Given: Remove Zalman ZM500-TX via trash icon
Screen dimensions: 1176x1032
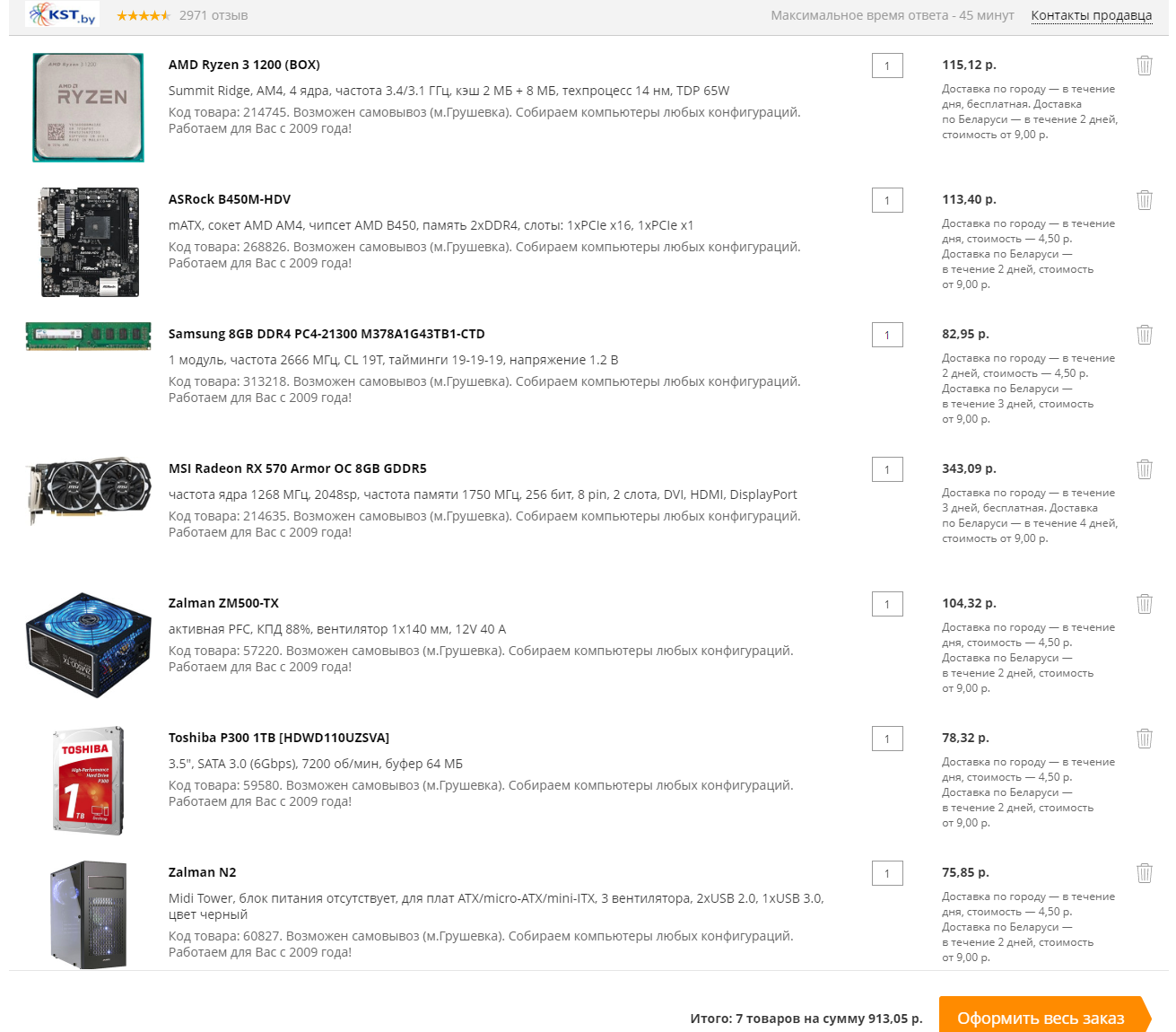Looking at the screenshot, I should click(1145, 604).
